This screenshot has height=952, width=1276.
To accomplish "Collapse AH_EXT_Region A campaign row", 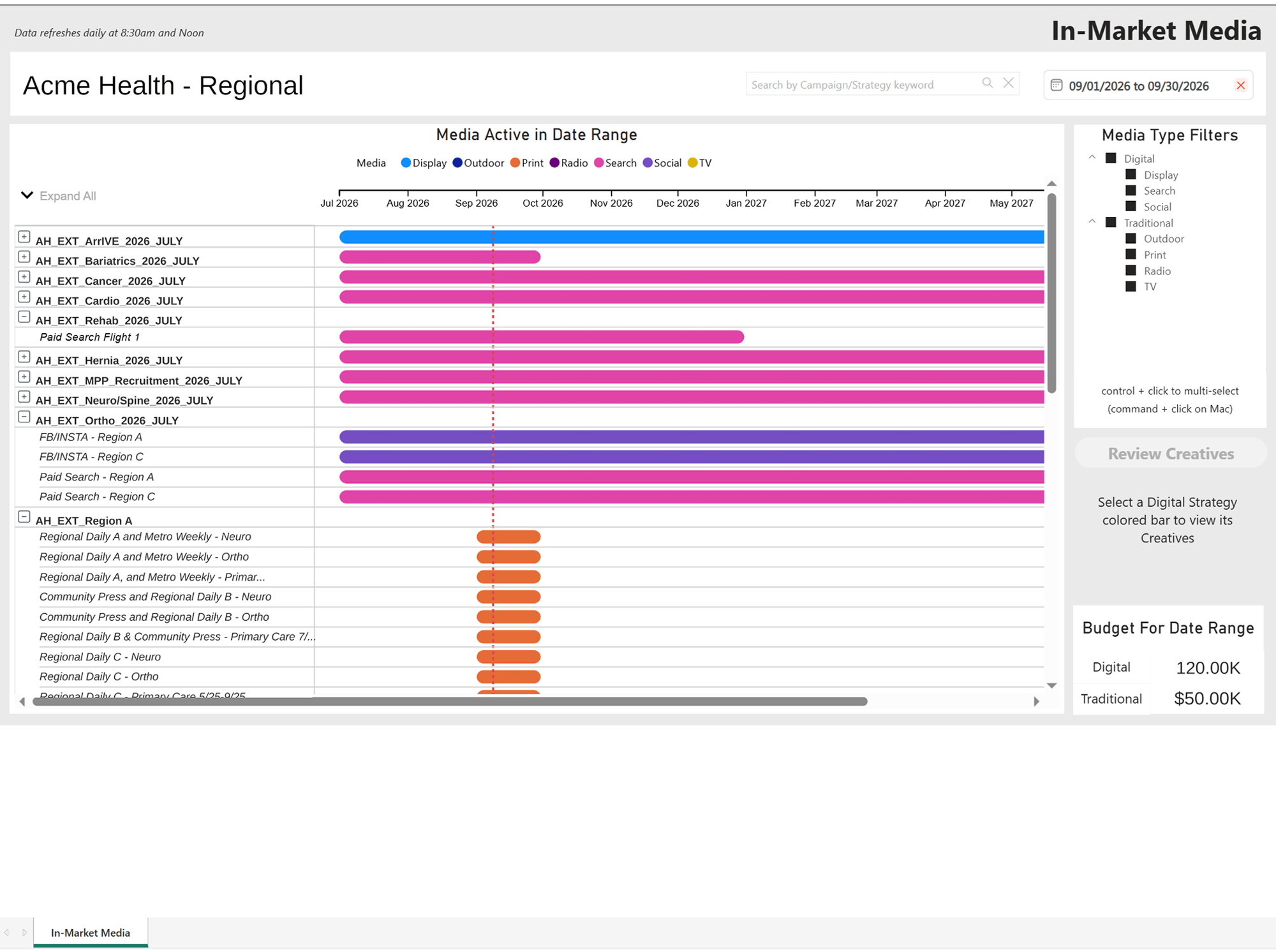I will [x=24, y=517].
